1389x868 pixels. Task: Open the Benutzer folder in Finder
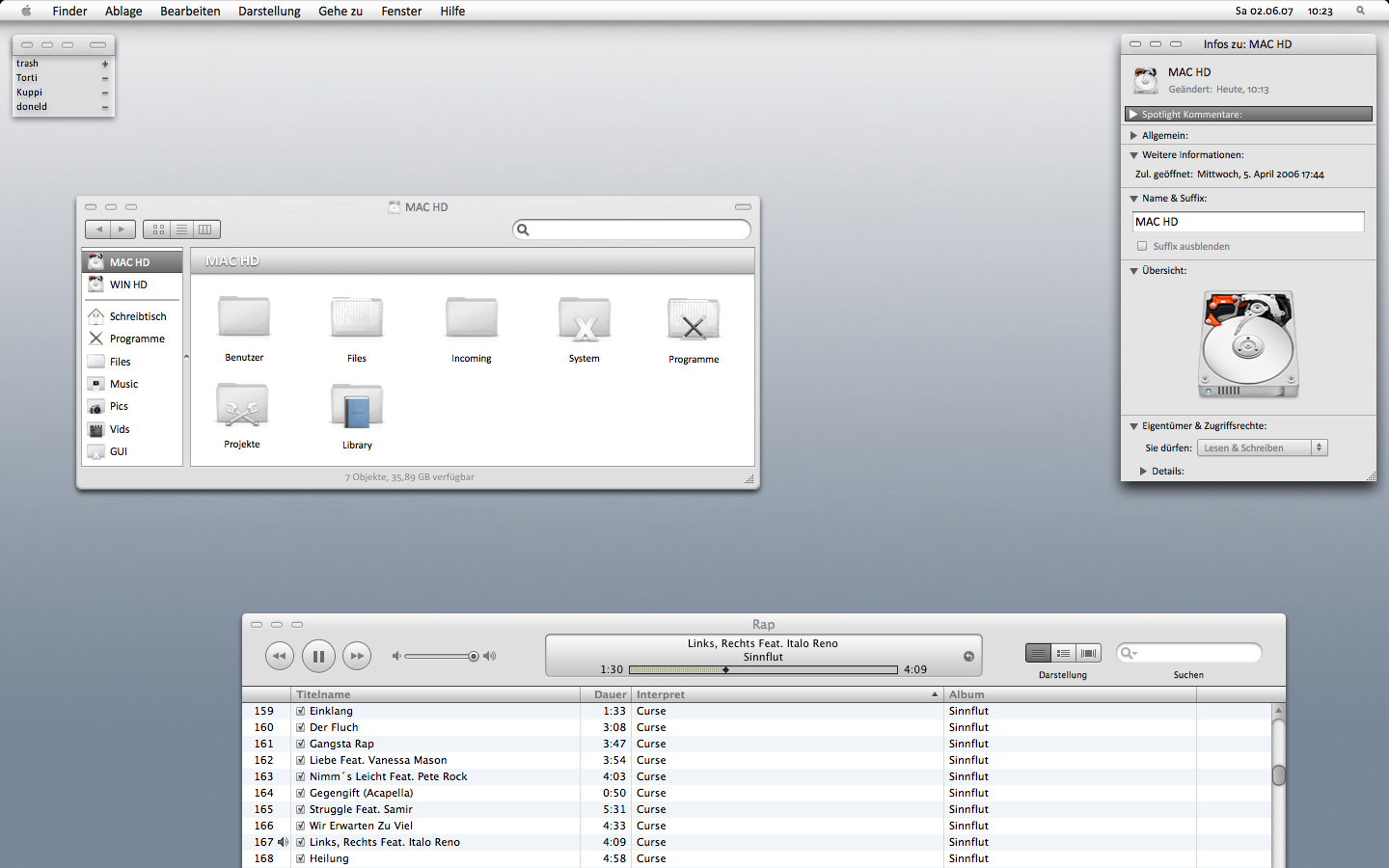click(244, 317)
